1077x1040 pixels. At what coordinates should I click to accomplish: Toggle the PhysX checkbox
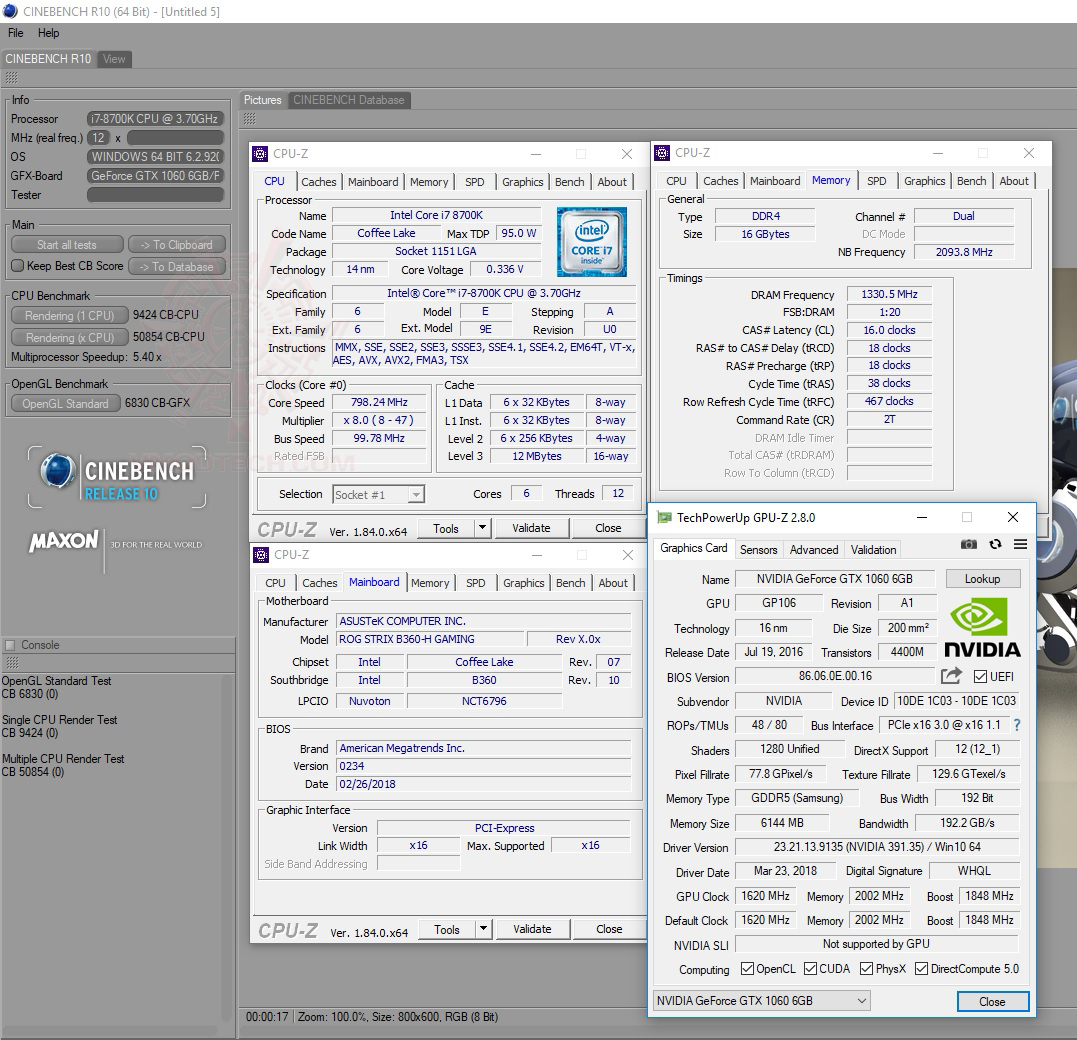(x=864, y=968)
